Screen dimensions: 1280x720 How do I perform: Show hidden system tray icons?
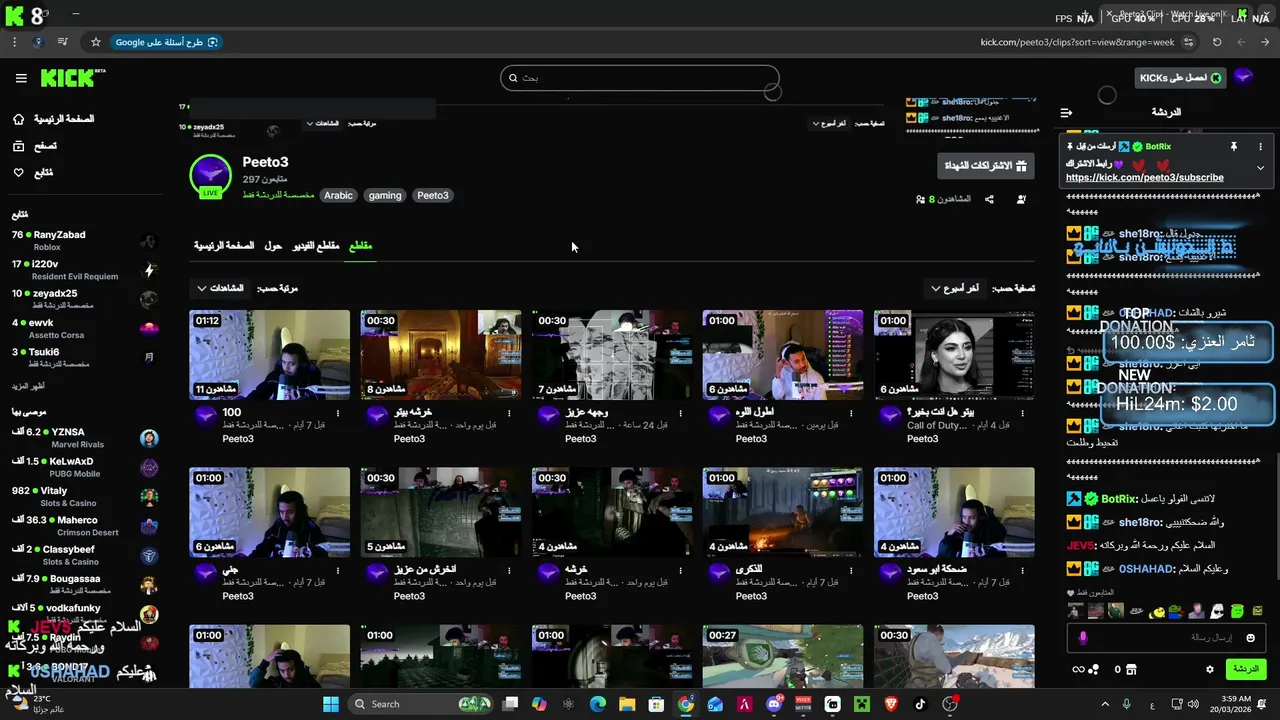[x=1105, y=704]
